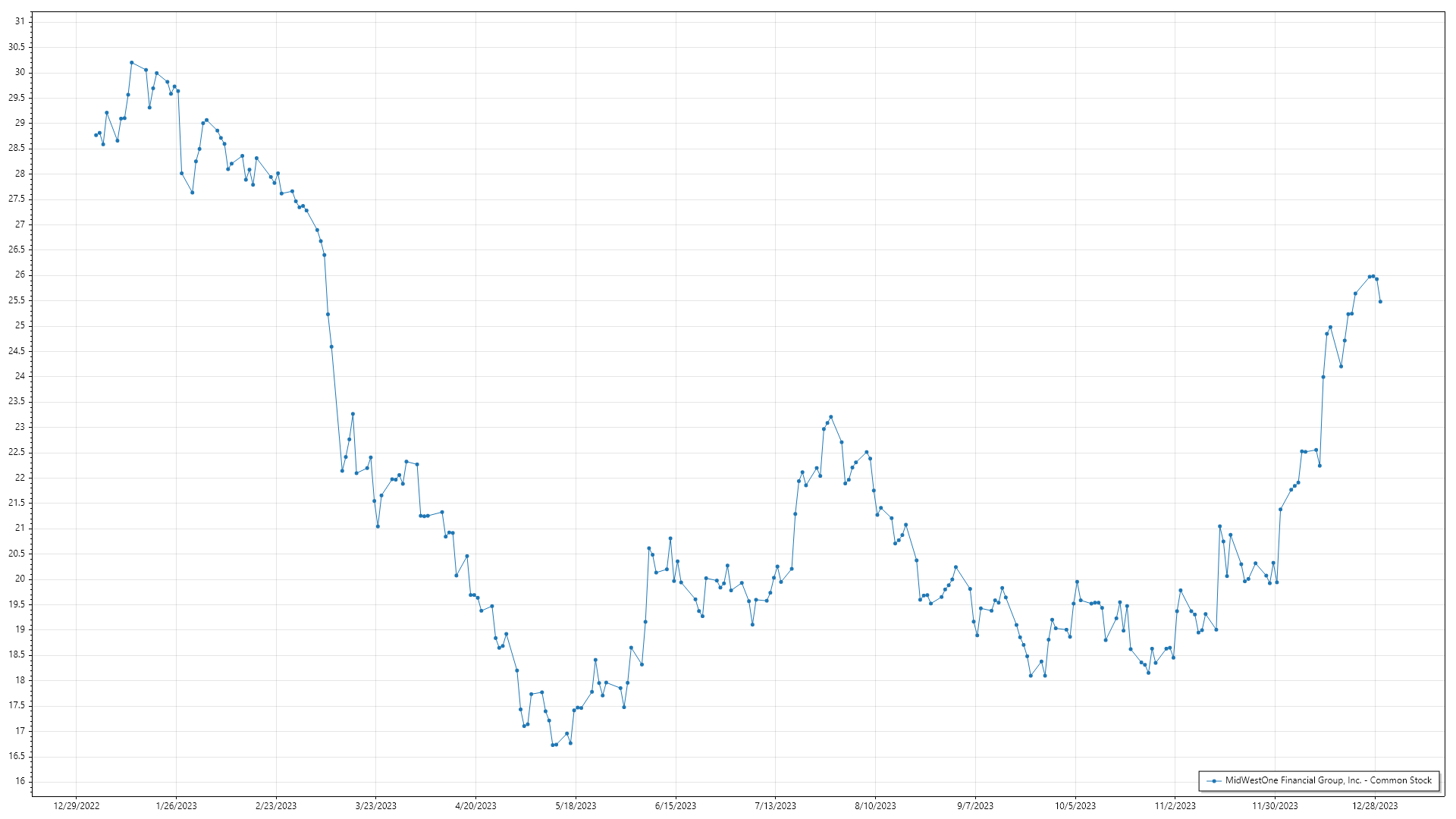Click the MidWestOne Financial Group legend label
Image resolution: width=1456 pixels, height=819 pixels.
click(x=1328, y=780)
